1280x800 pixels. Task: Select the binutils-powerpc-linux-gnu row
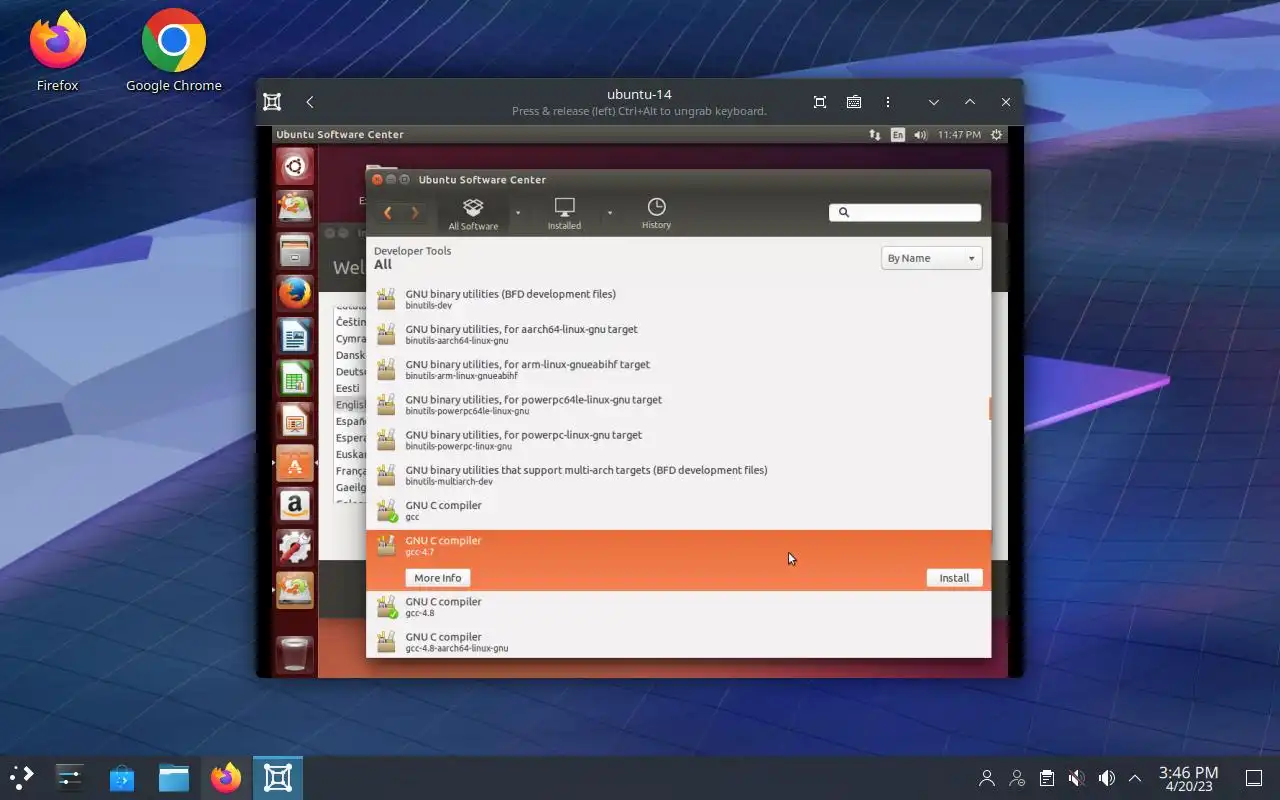pos(678,440)
